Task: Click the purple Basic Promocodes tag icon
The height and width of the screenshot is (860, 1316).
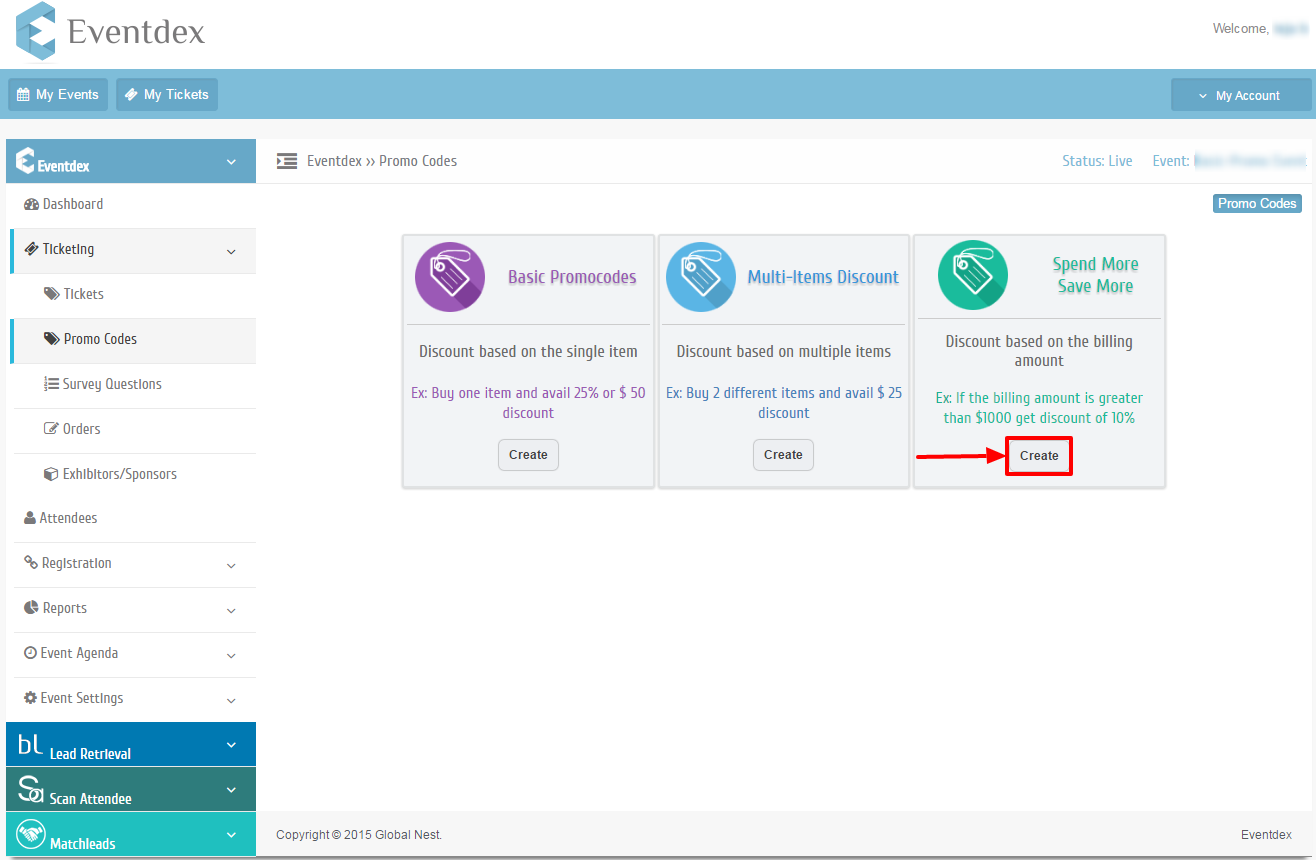Action: (450, 277)
